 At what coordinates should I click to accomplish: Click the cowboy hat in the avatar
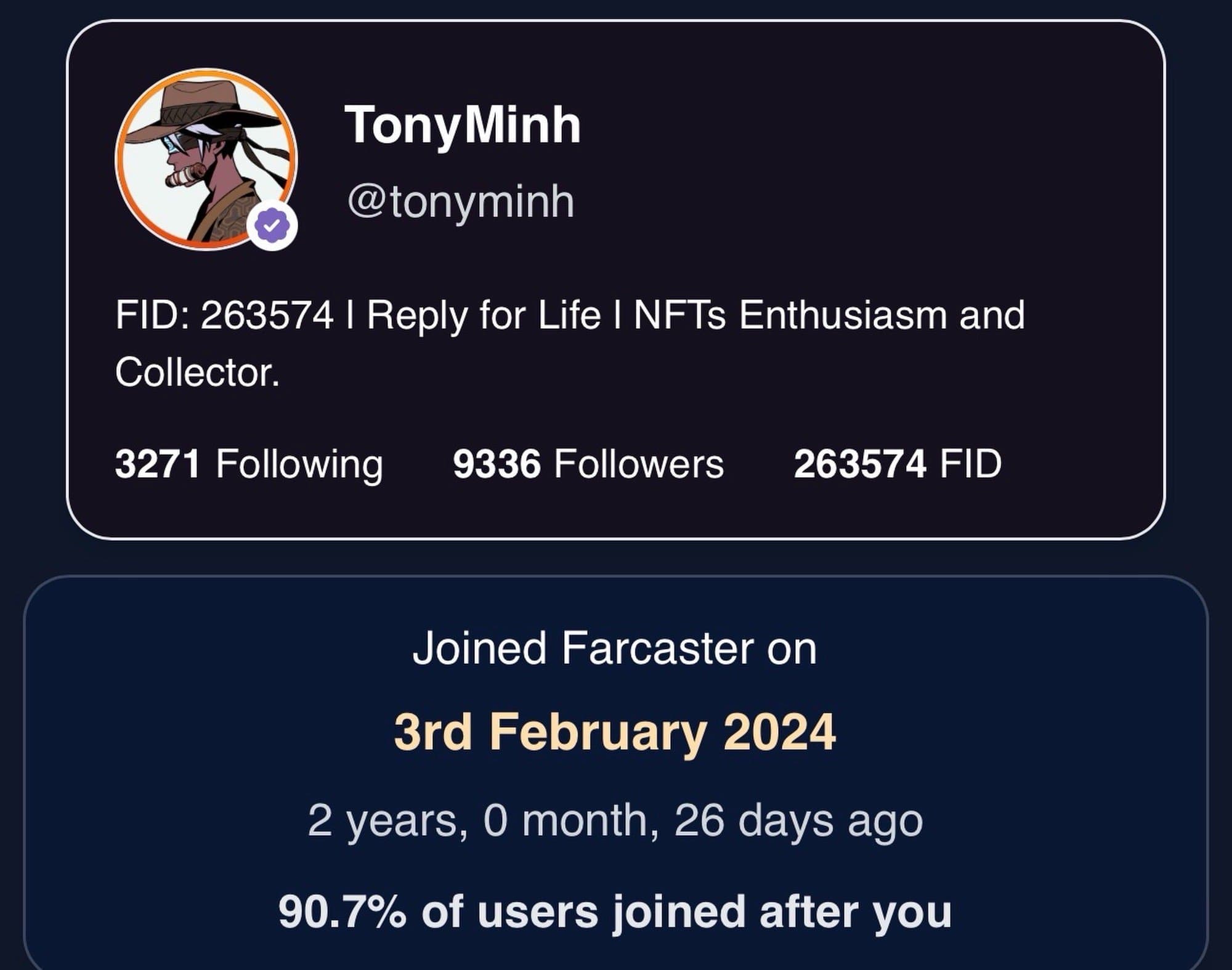coord(197,108)
